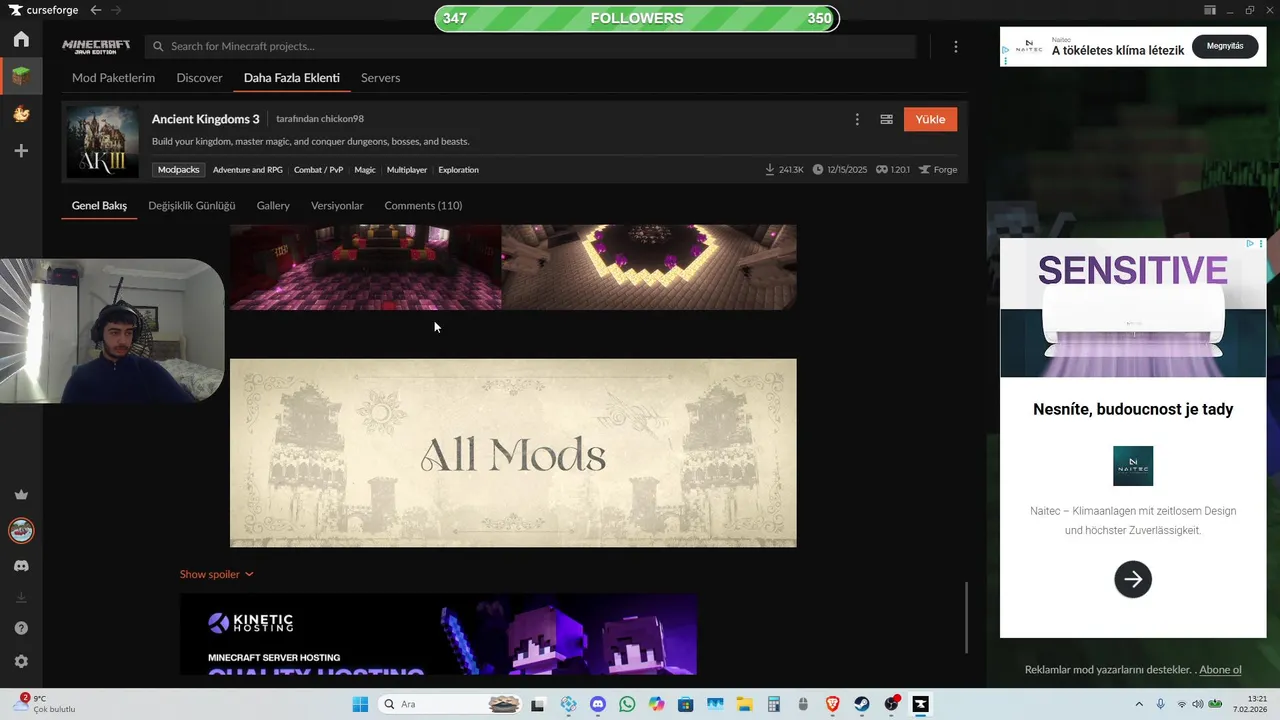The height and width of the screenshot is (720, 1280).
Task: Expand Show spoiler section
Action: 216,574
